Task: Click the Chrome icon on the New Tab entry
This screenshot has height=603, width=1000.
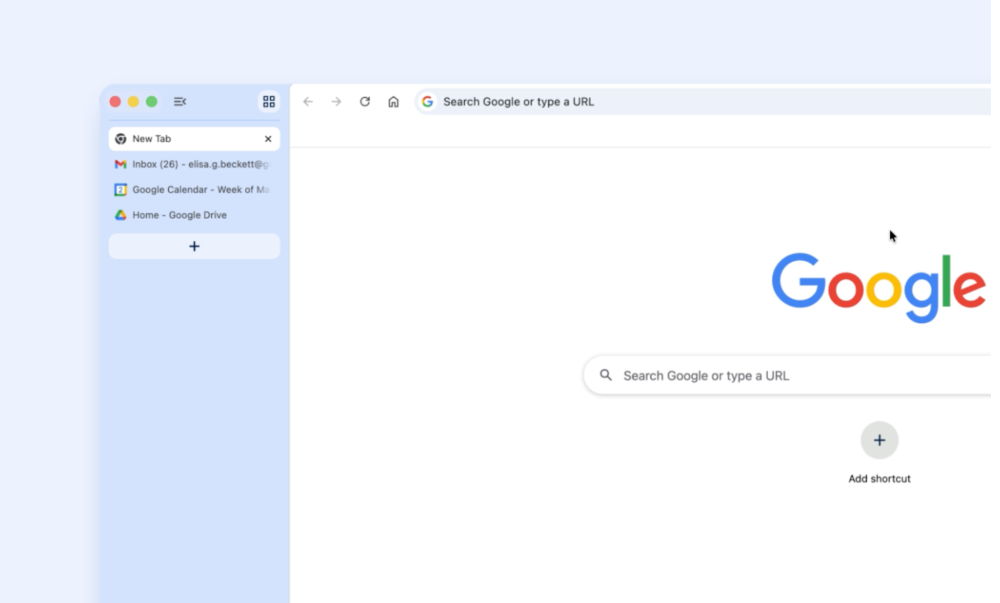Action: pyautogui.click(x=120, y=138)
